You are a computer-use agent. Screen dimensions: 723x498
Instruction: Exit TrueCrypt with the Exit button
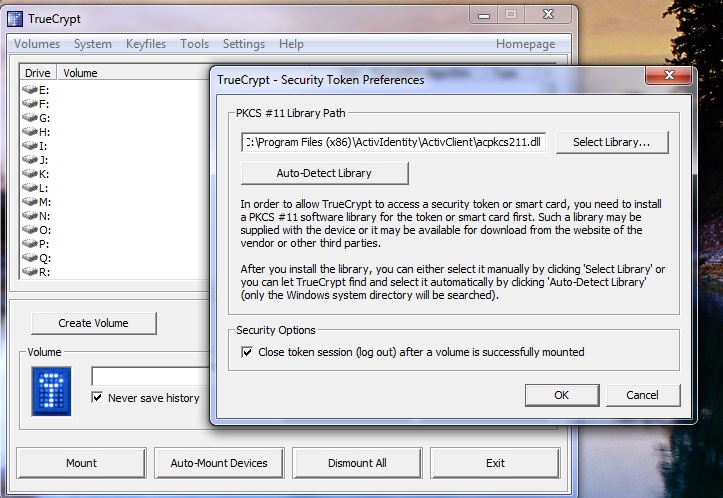coord(495,463)
